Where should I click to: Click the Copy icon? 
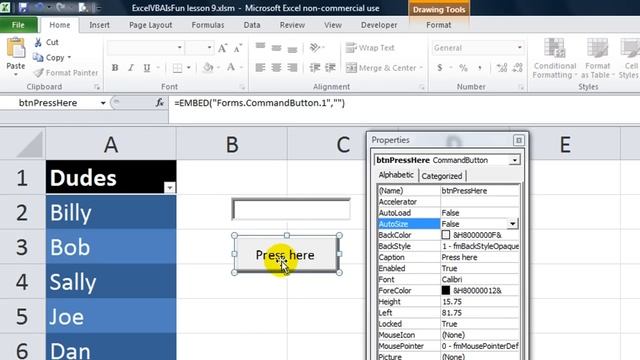tap(38, 58)
